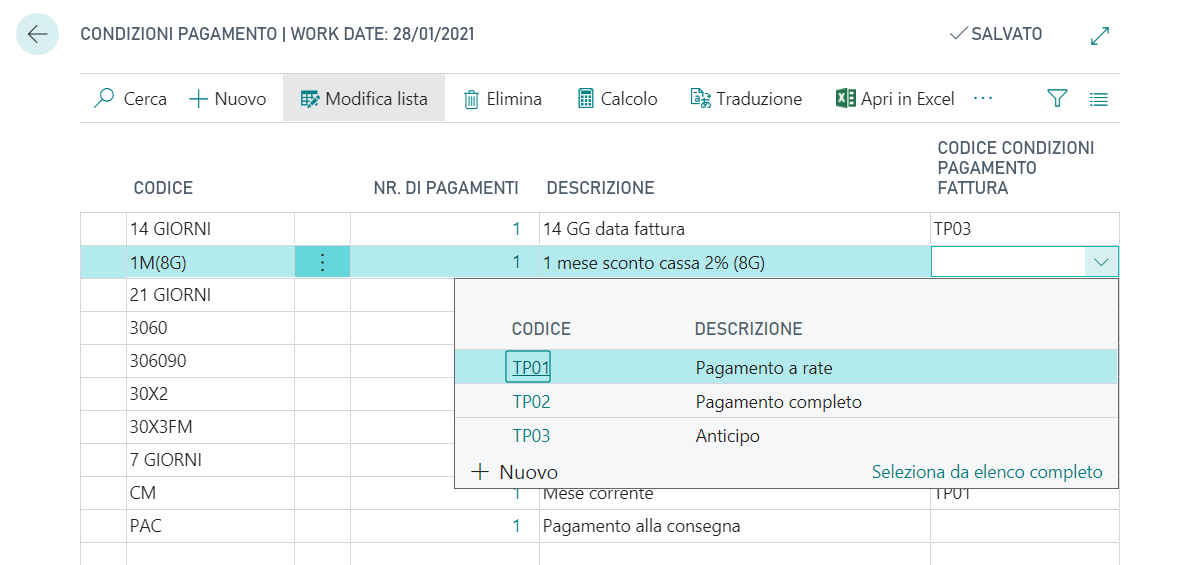This screenshot has width=1183, height=565.
Task: Choose the Pagamento completo option
Action: 778,402
